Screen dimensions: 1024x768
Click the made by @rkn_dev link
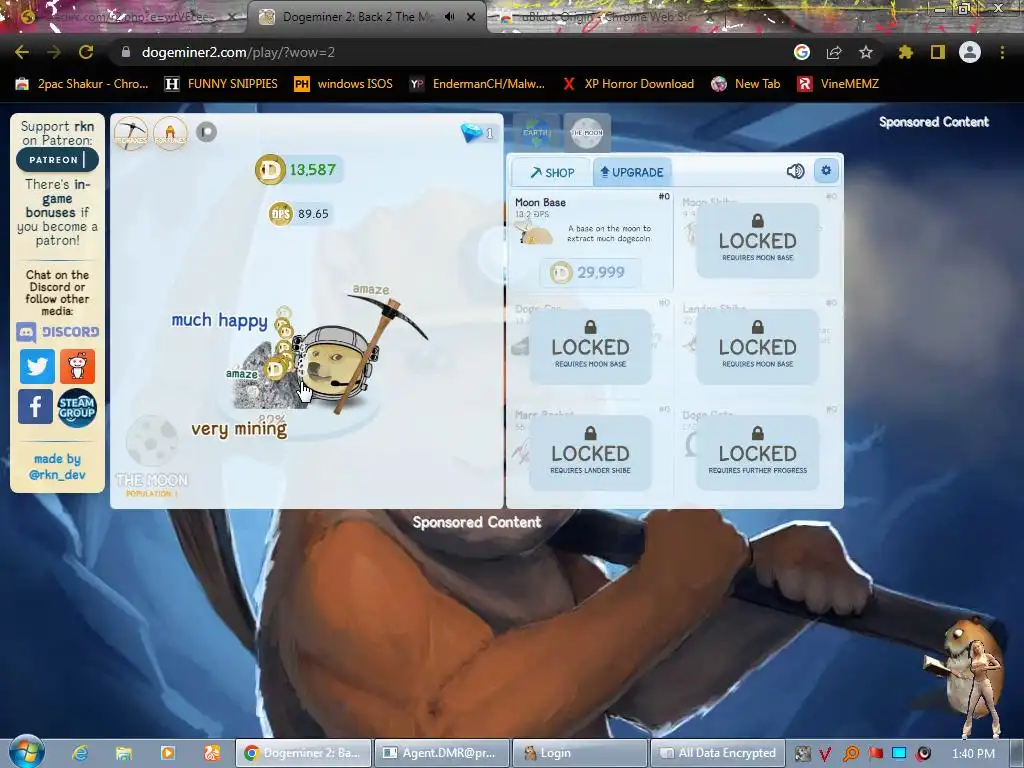(57, 467)
